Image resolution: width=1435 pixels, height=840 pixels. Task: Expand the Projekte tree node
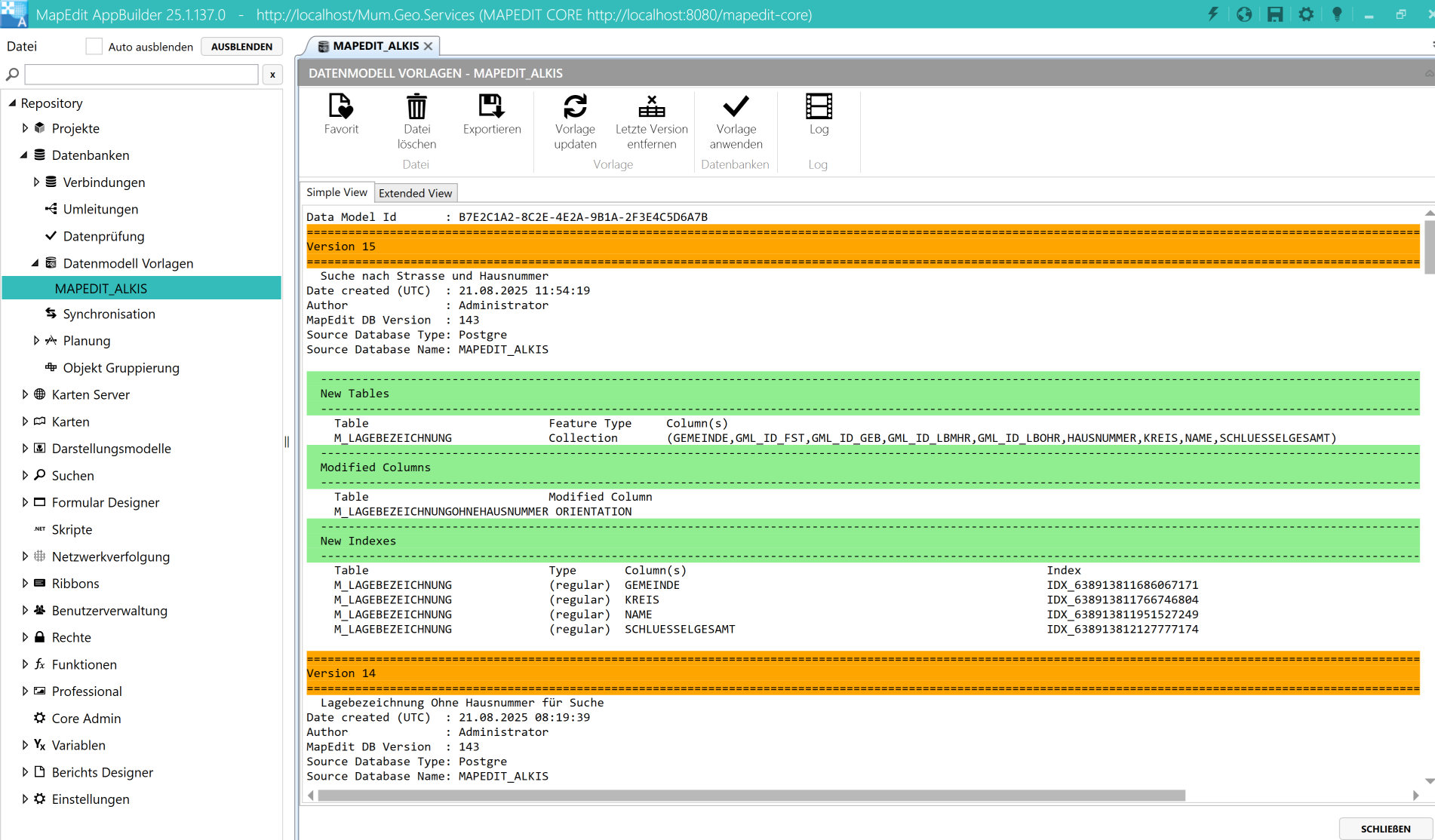coord(25,128)
